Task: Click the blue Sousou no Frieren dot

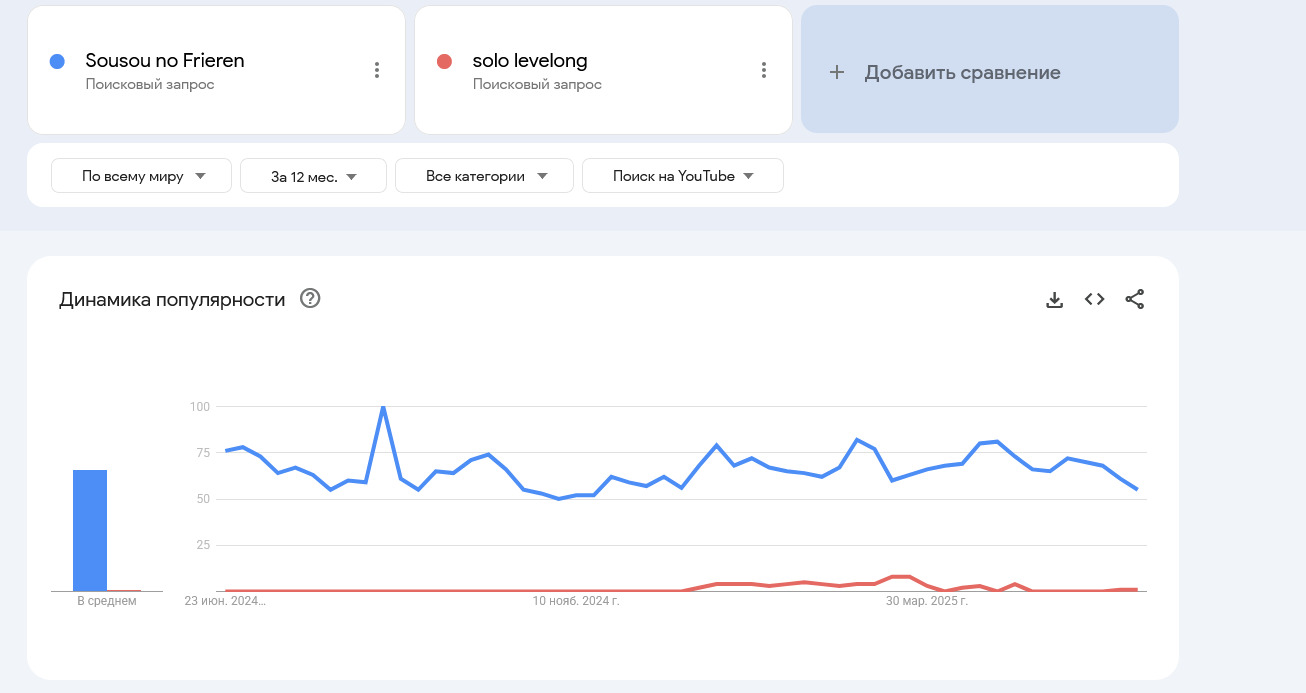Action: [57, 61]
